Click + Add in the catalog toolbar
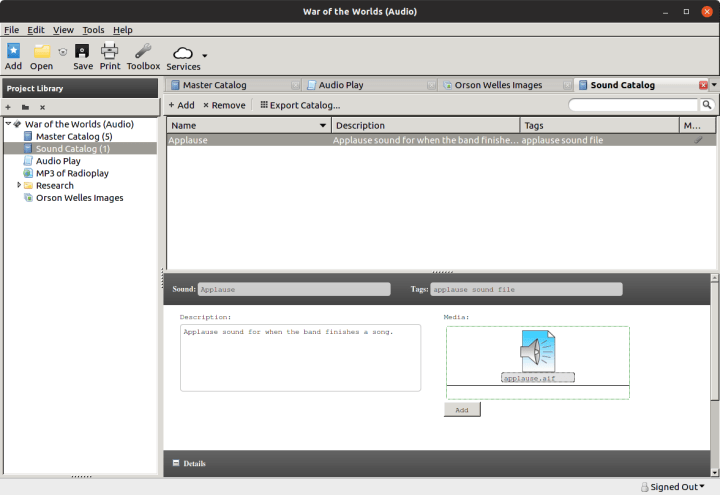Screen dimensions: 720x495 (x=181, y=105)
